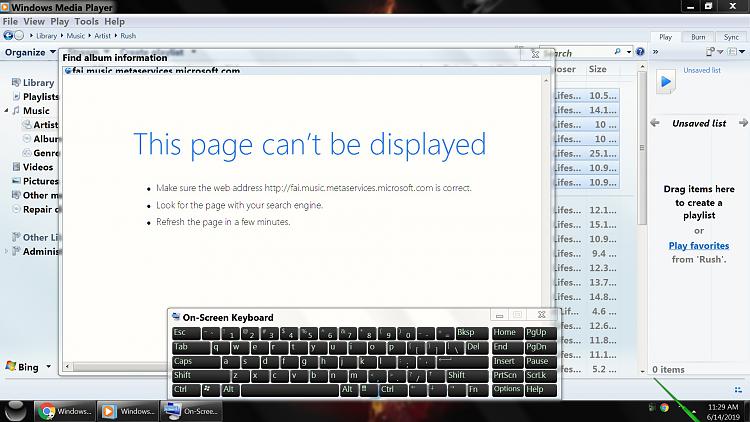This screenshot has width=750, height=422.
Task: Toggle the left Ctrl key on On-Screen Keyboard
Action: tap(186, 389)
